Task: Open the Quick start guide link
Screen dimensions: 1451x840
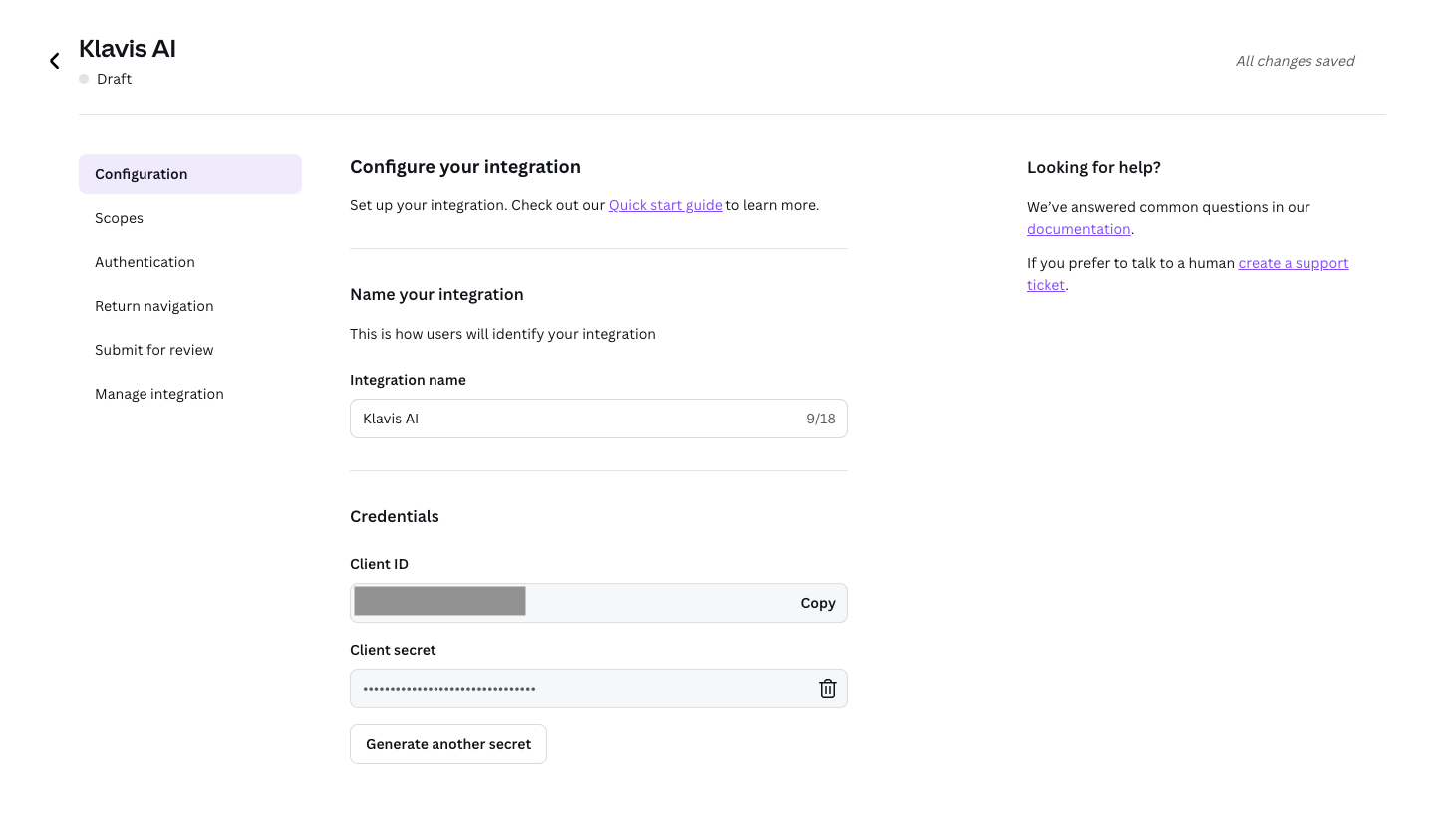Action: pyautogui.click(x=665, y=205)
